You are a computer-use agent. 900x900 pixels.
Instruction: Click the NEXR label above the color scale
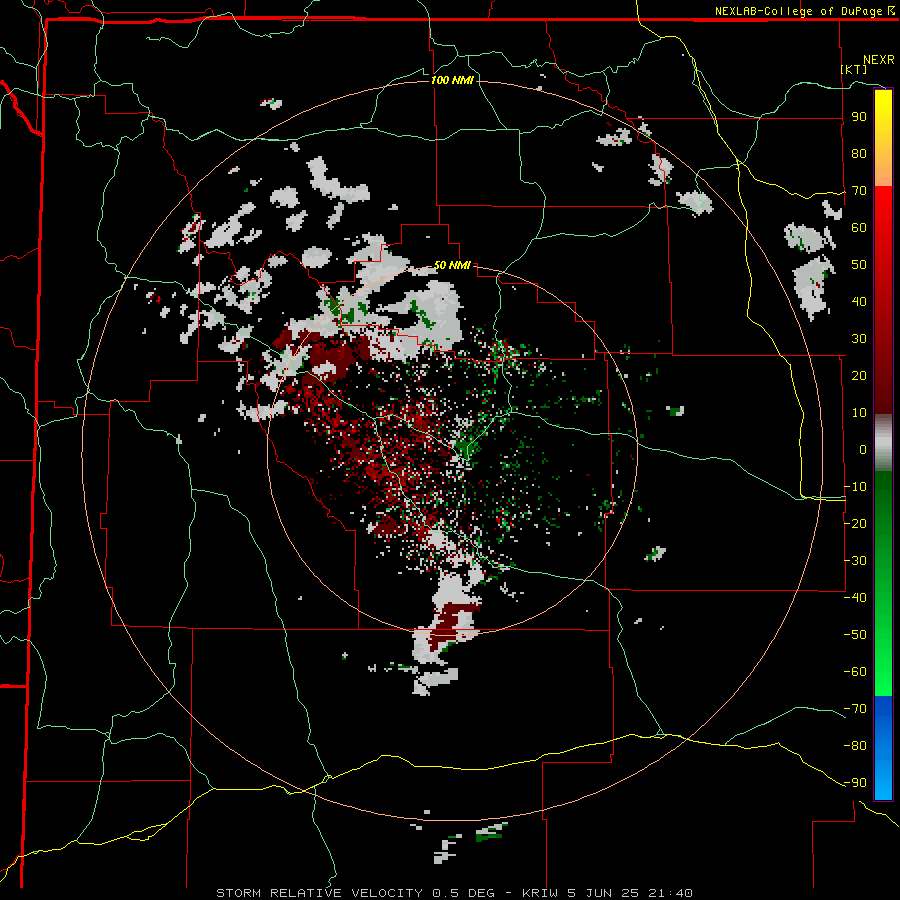pyautogui.click(x=878, y=60)
